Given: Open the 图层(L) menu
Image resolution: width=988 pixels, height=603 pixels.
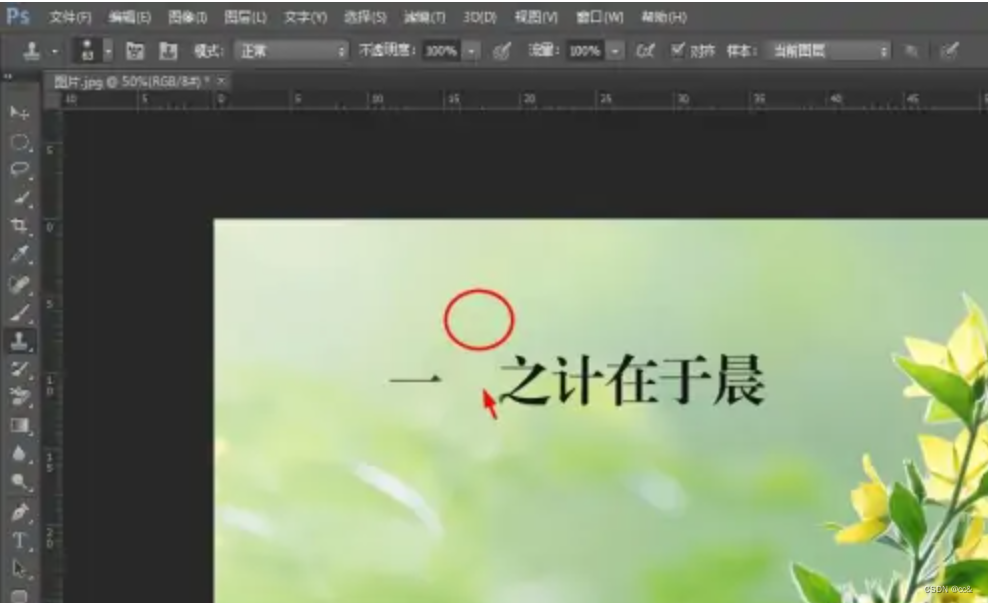Looking at the screenshot, I should (x=245, y=17).
